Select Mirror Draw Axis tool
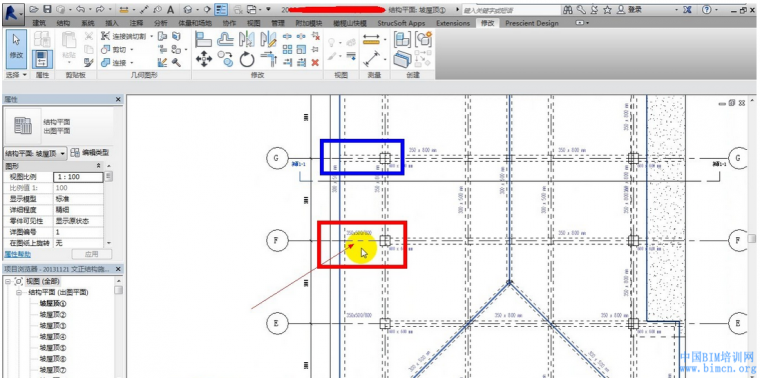Image resolution: width=760 pixels, height=378 pixels. [268, 39]
